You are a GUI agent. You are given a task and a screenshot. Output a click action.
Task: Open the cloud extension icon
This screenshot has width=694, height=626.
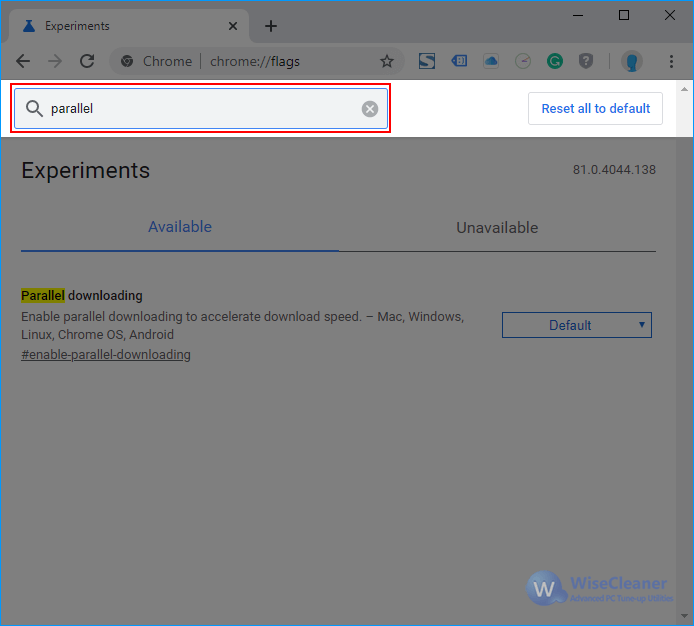point(491,61)
